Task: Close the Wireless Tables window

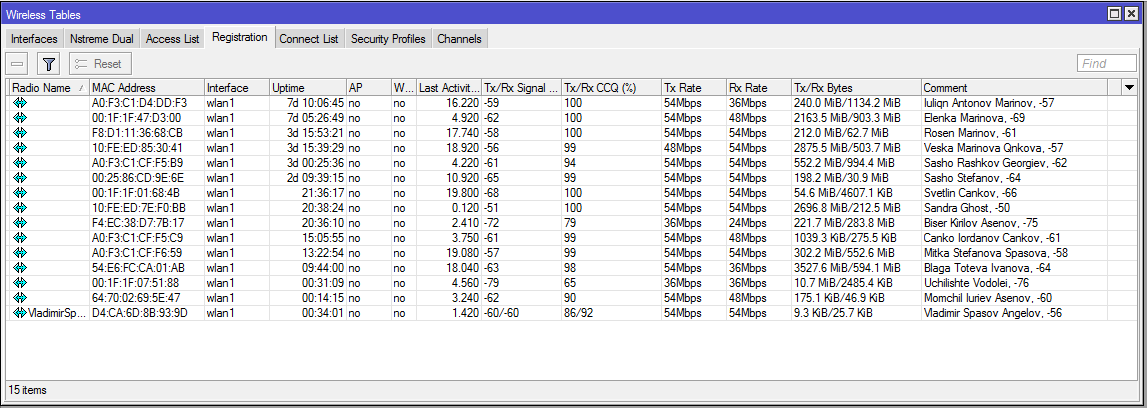Action: click(1131, 14)
